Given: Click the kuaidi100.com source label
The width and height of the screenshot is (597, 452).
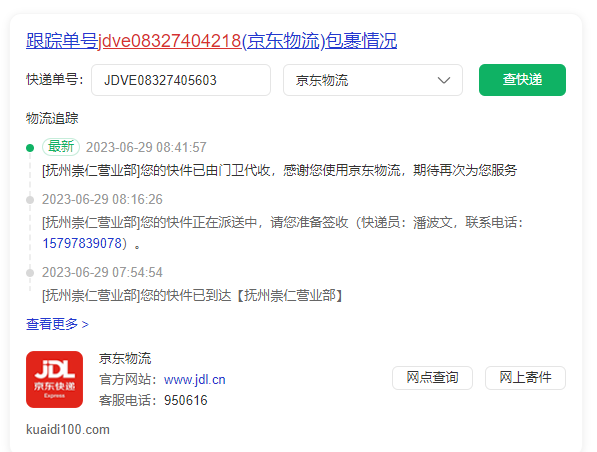Looking at the screenshot, I should click(68, 430).
